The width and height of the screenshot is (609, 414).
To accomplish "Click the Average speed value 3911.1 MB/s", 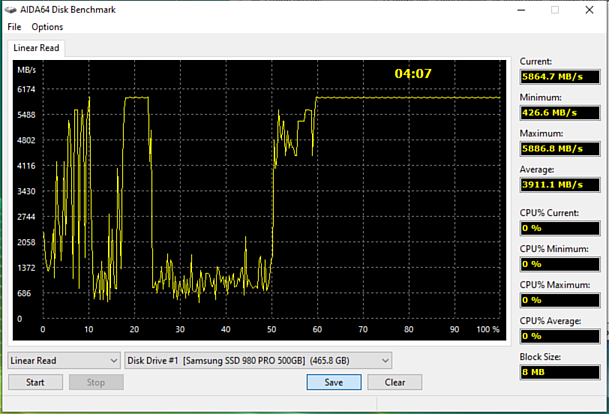I will pos(560,184).
